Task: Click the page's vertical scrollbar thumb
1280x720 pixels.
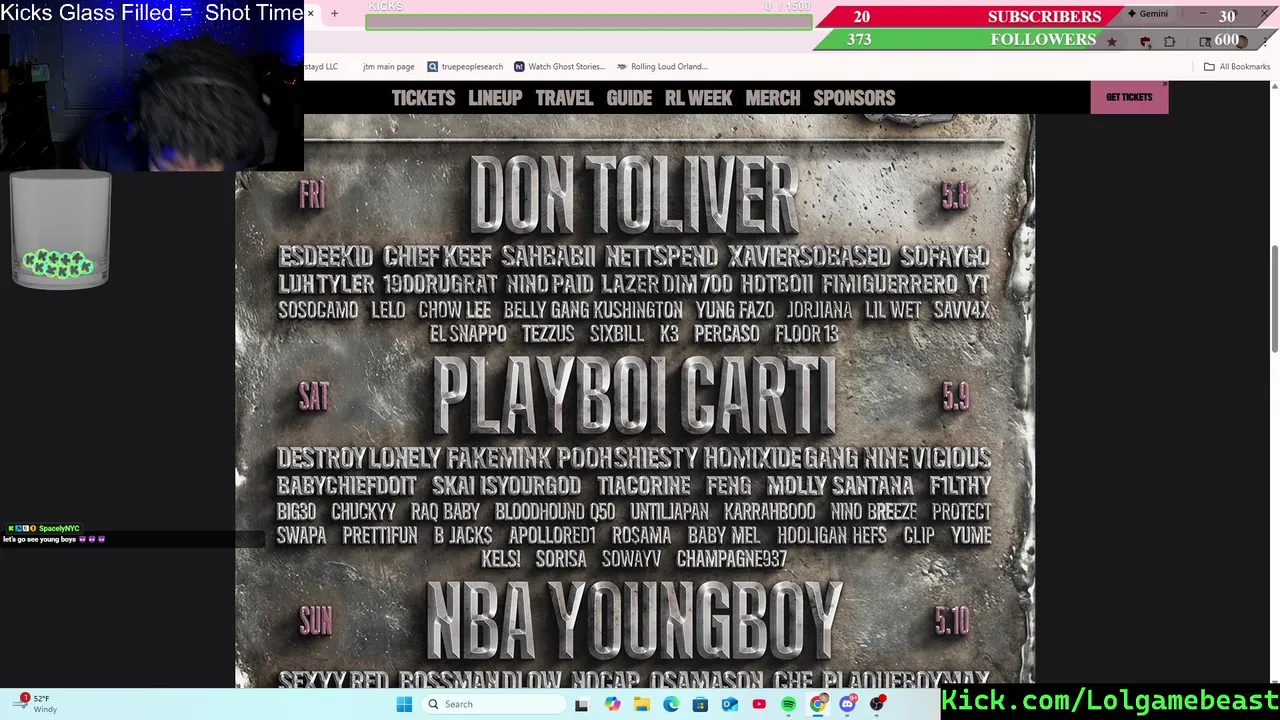Action: click(1274, 298)
